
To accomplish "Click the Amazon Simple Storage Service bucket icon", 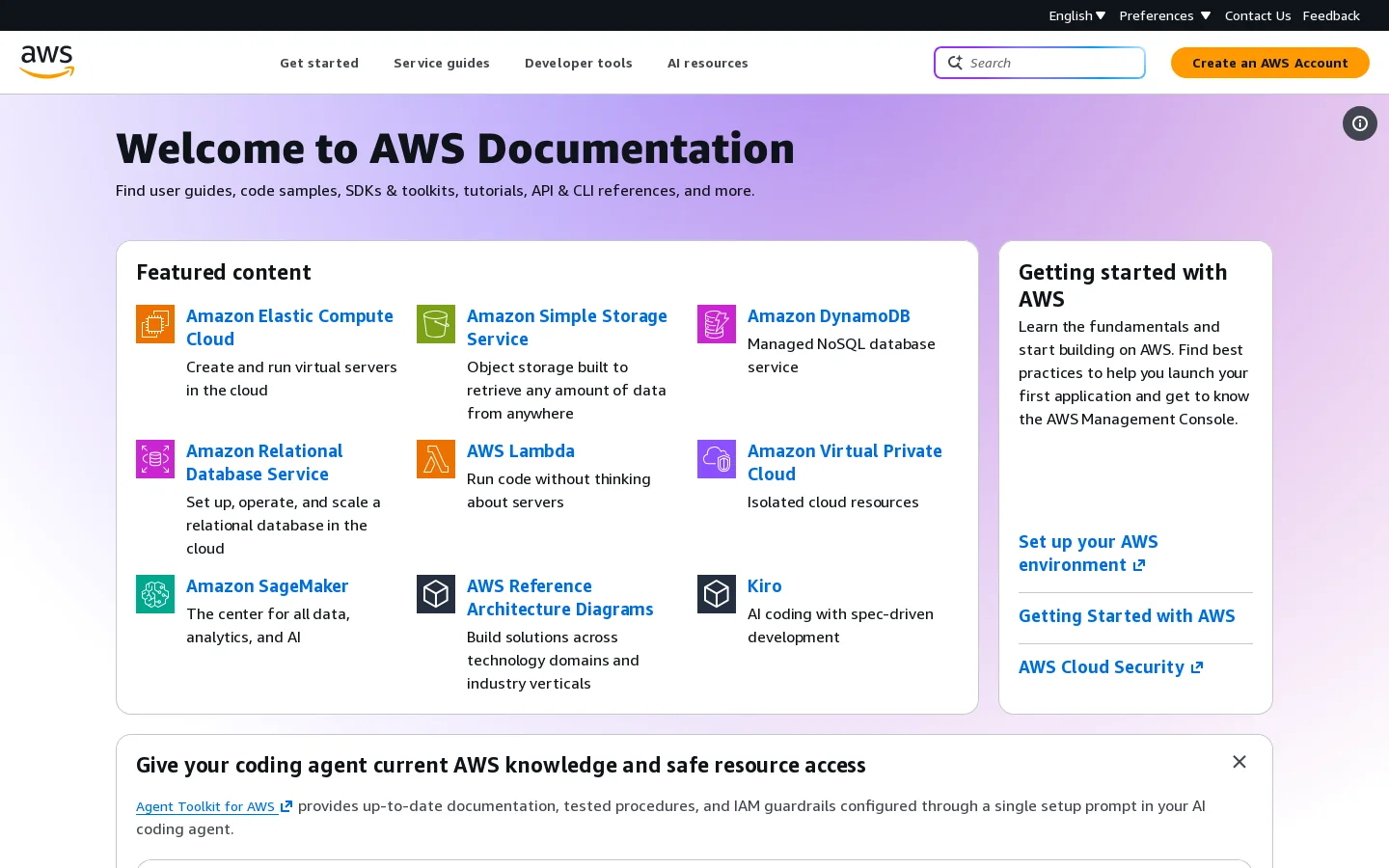I will 436,324.
